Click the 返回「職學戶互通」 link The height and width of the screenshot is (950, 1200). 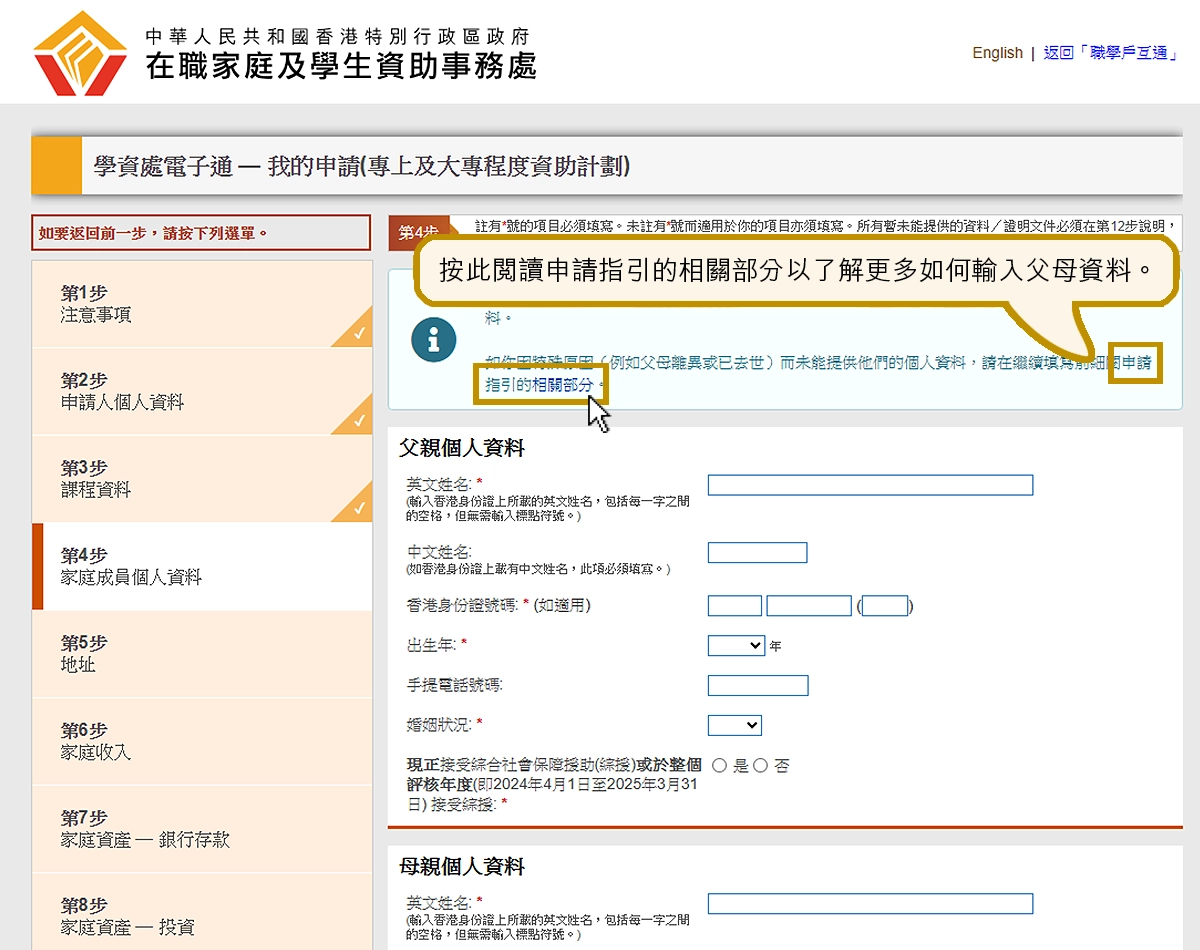pos(1109,53)
